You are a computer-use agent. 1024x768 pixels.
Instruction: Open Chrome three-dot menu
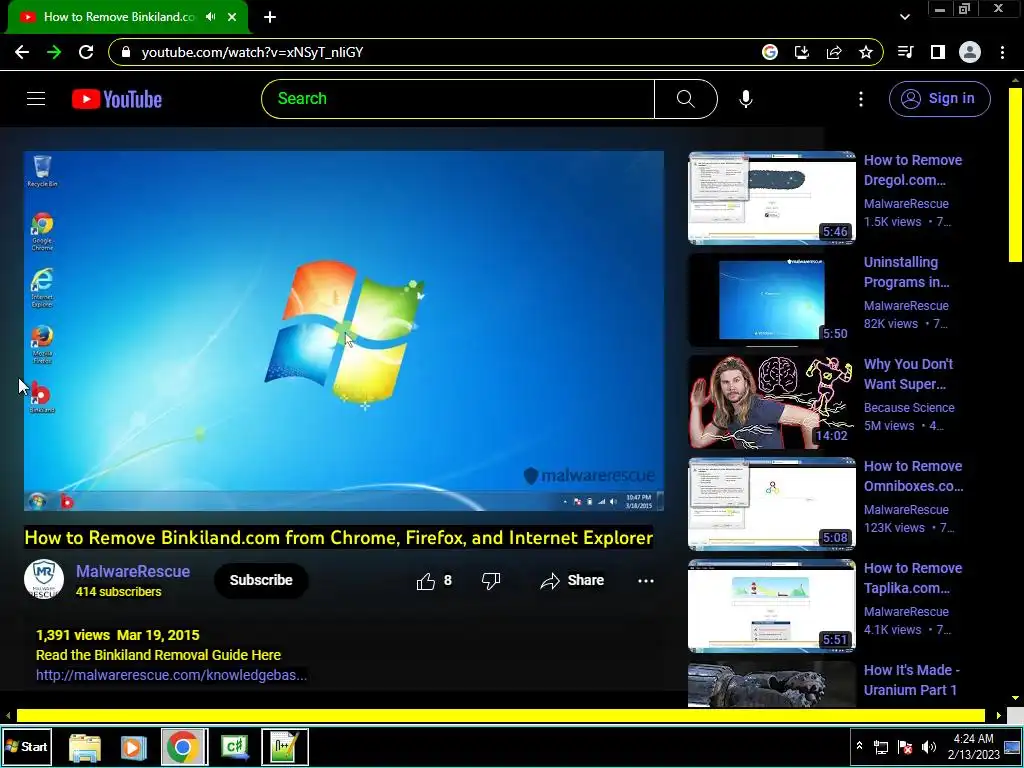(1002, 52)
